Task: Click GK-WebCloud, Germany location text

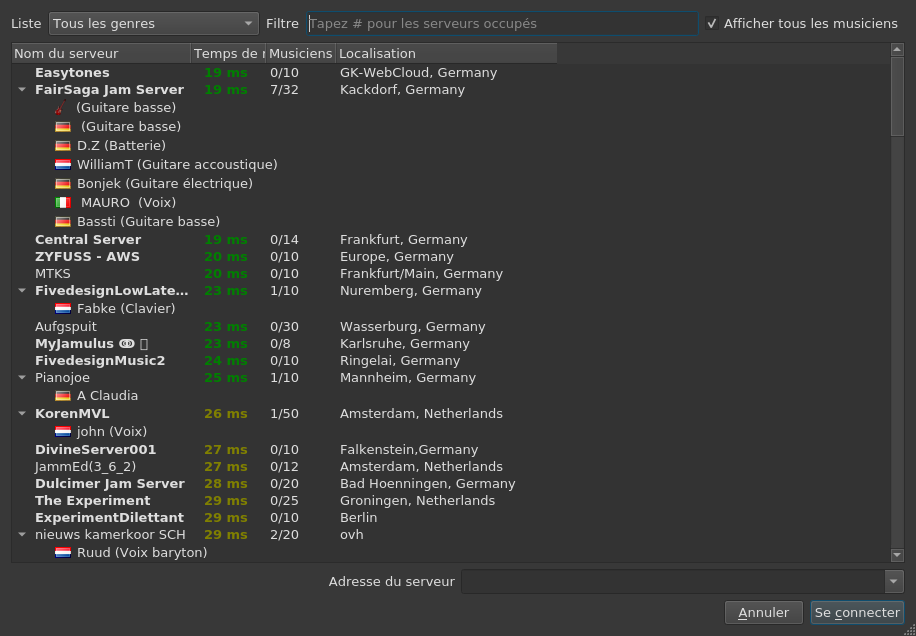Action: (419, 73)
